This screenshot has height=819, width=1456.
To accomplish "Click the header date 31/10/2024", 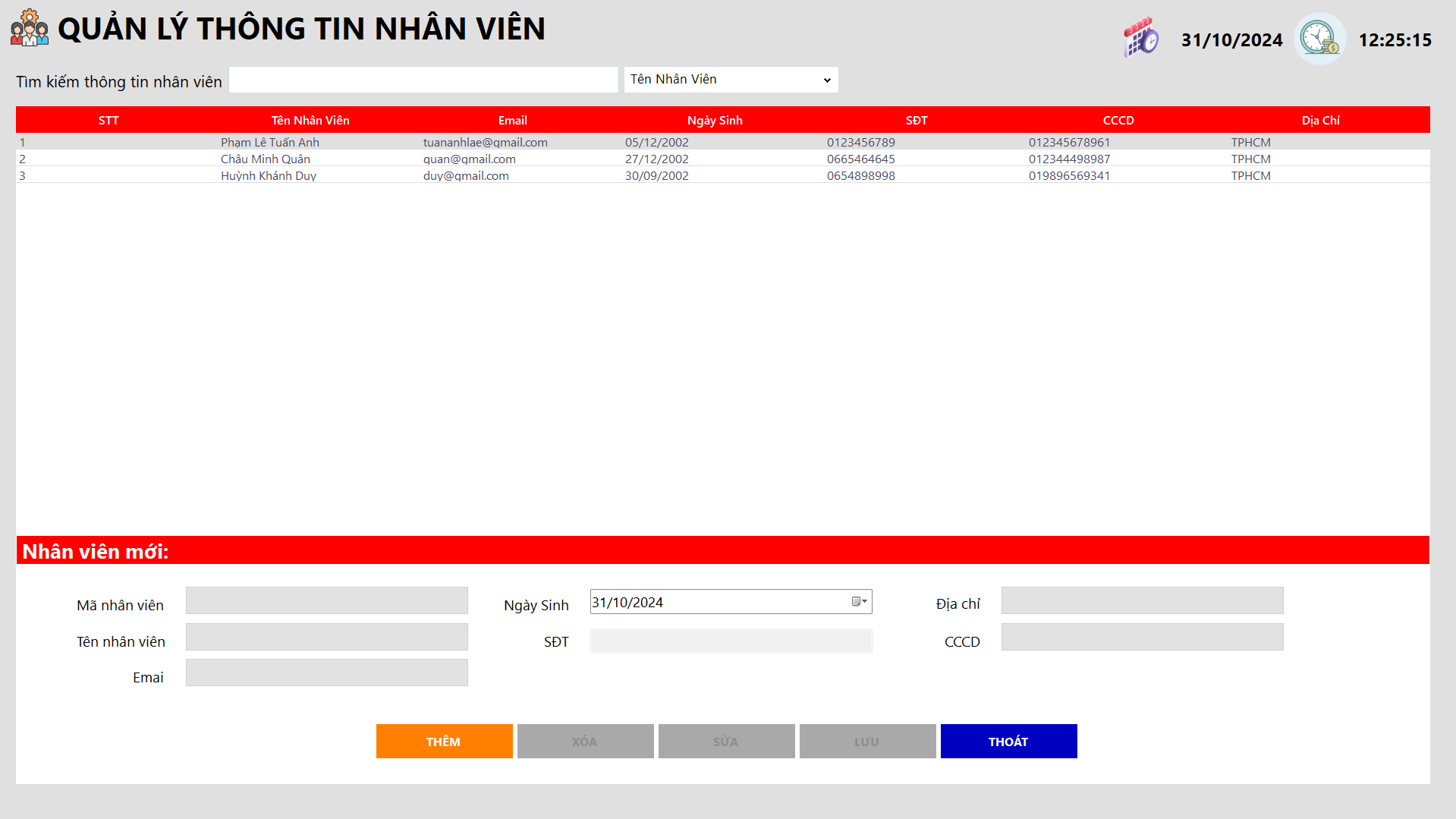I will click(x=1232, y=40).
